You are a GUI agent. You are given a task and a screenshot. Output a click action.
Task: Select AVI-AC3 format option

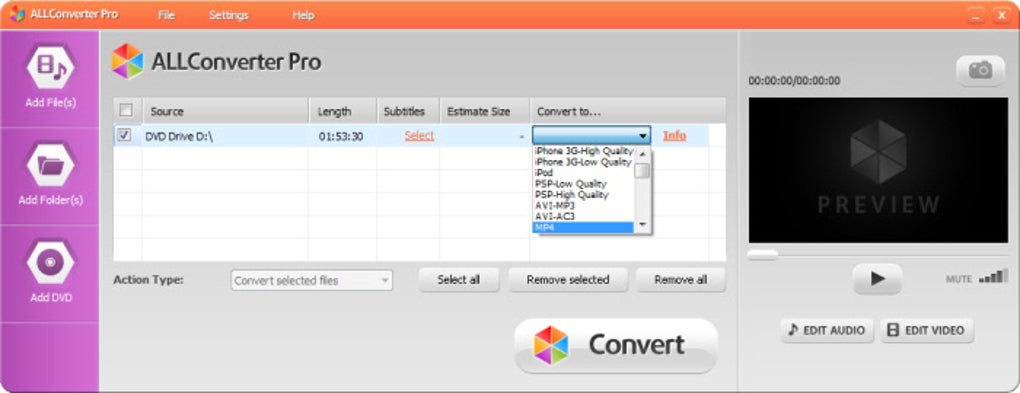pos(584,216)
